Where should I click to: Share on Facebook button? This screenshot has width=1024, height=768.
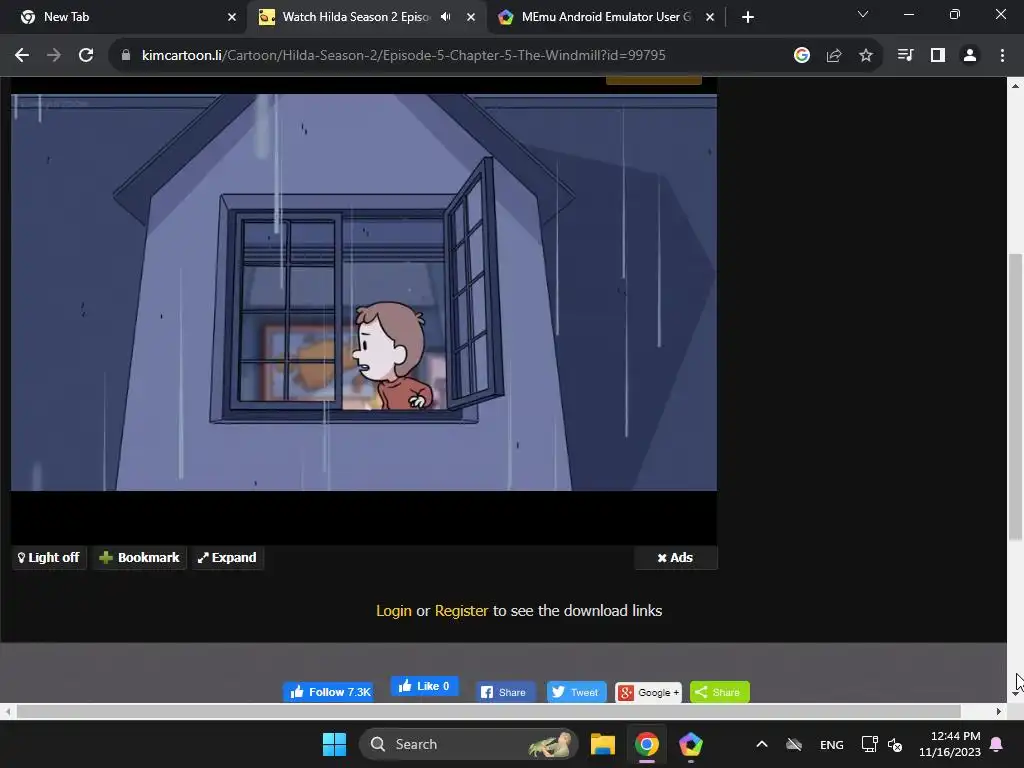[x=504, y=692]
